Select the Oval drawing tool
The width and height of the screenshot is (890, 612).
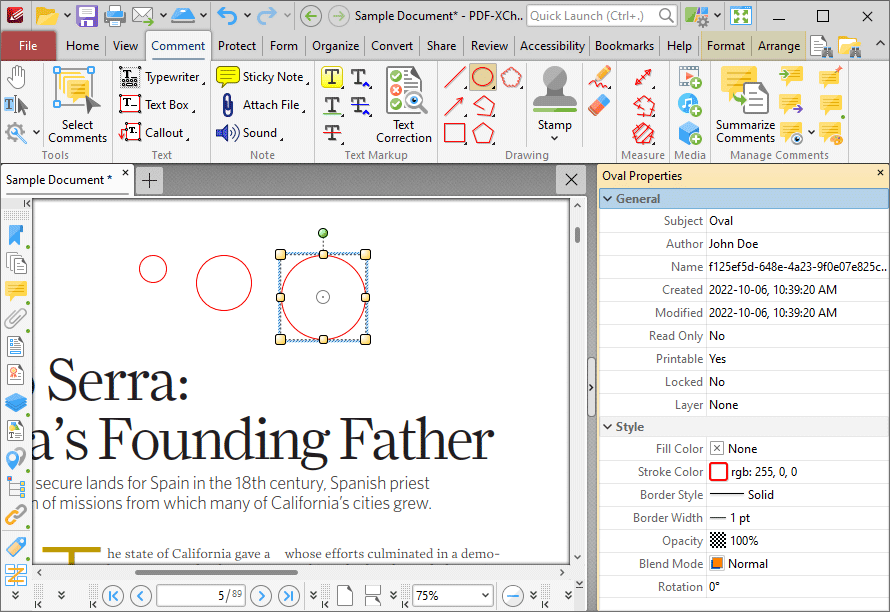click(482, 77)
